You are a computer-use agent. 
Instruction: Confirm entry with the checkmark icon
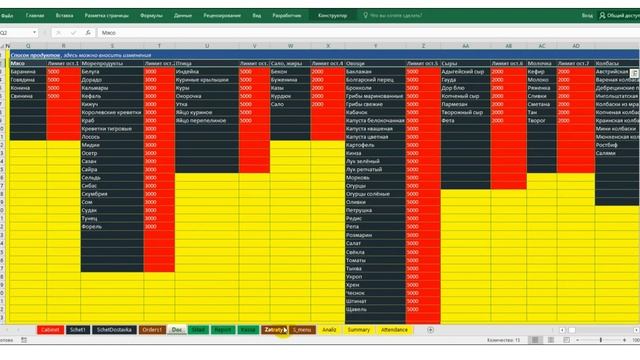[x=73, y=33]
